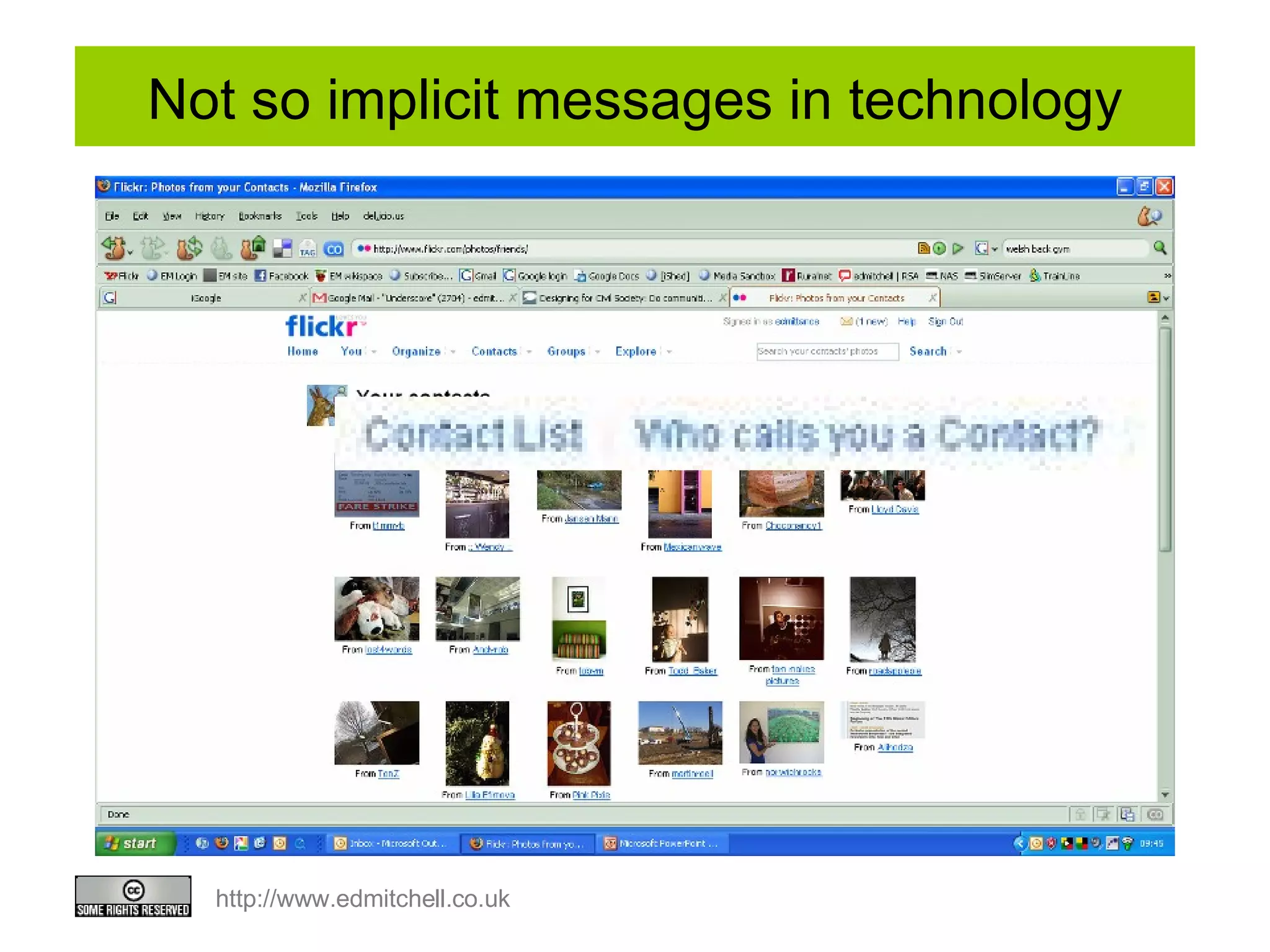Open the Tools menu
The width and height of the screenshot is (1270, 952).
(306, 216)
